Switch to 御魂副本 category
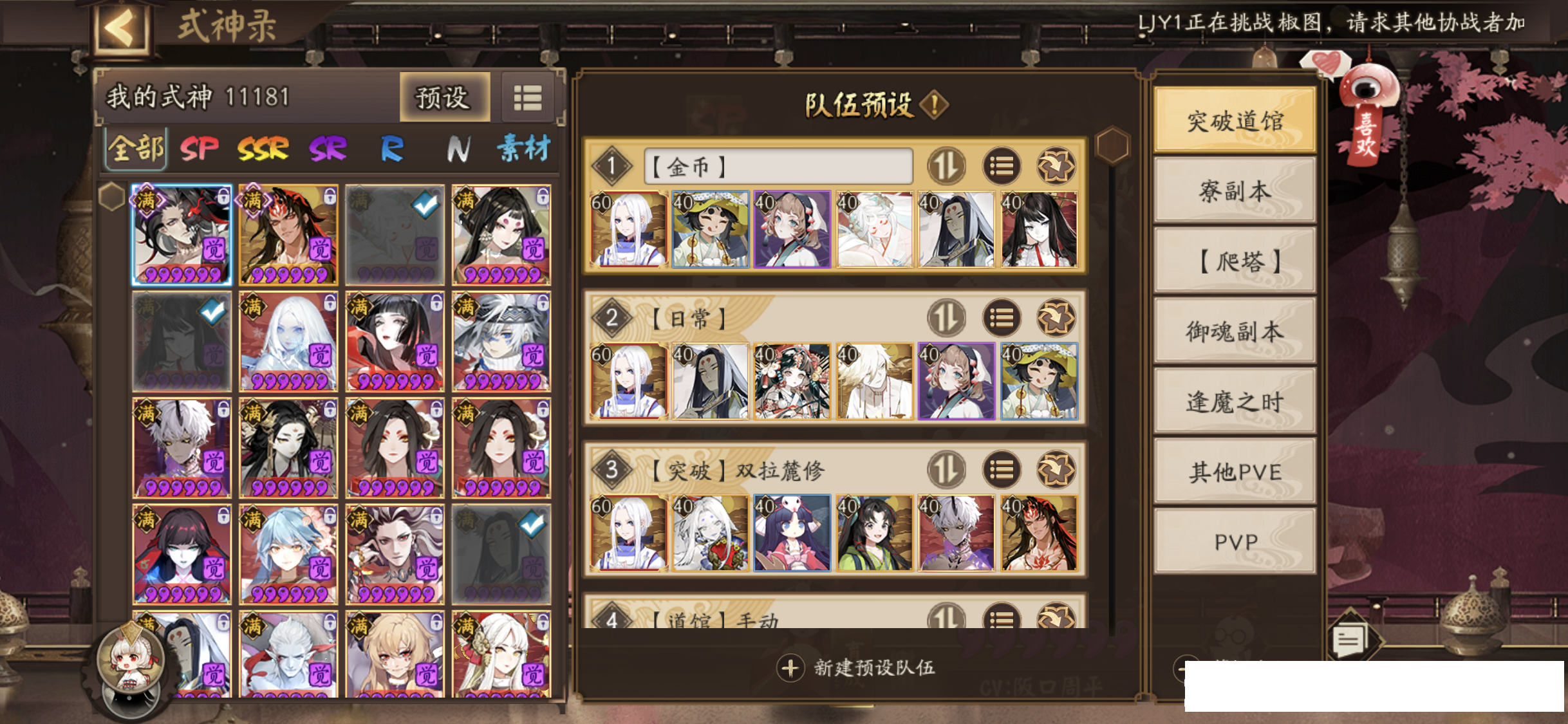This screenshot has width=1568, height=724. [x=1235, y=331]
